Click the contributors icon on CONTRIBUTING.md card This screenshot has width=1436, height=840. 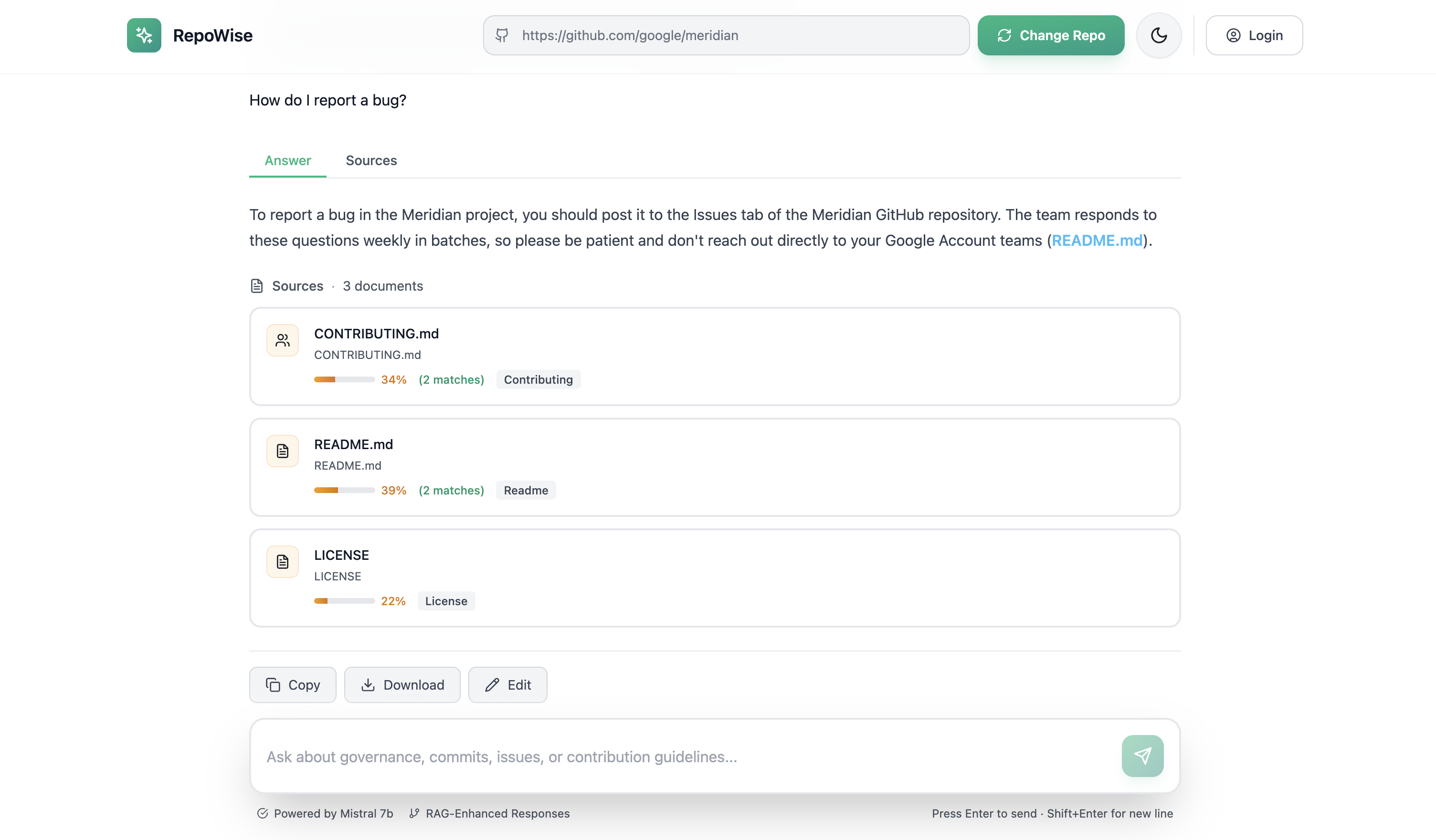282,340
